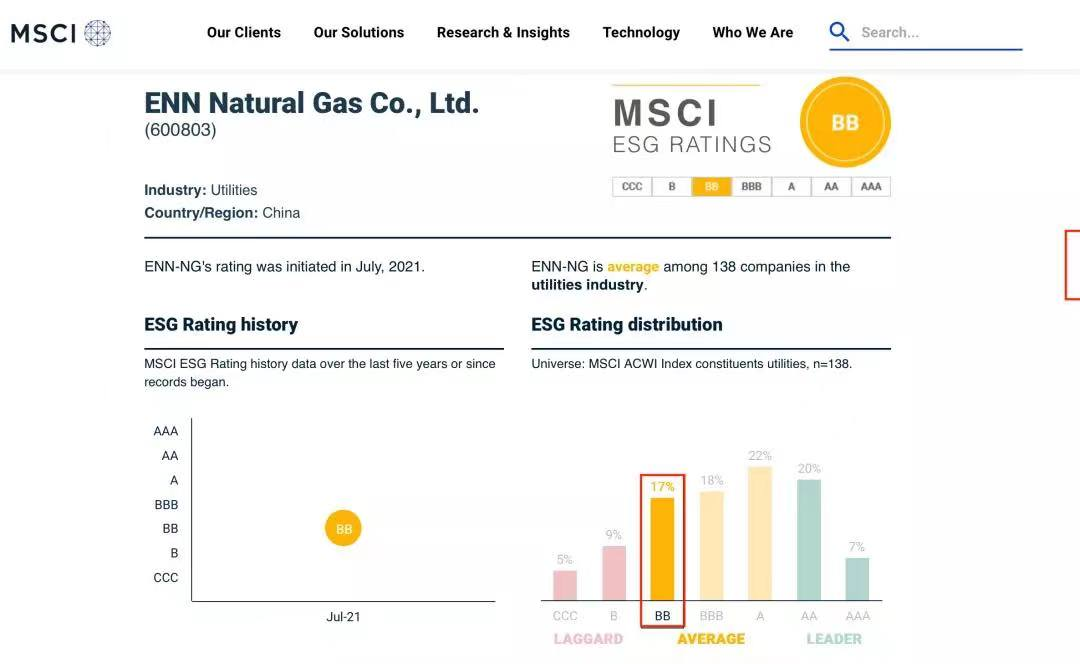Expand the Technology menu
This screenshot has height=664, width=1080.
641,32
